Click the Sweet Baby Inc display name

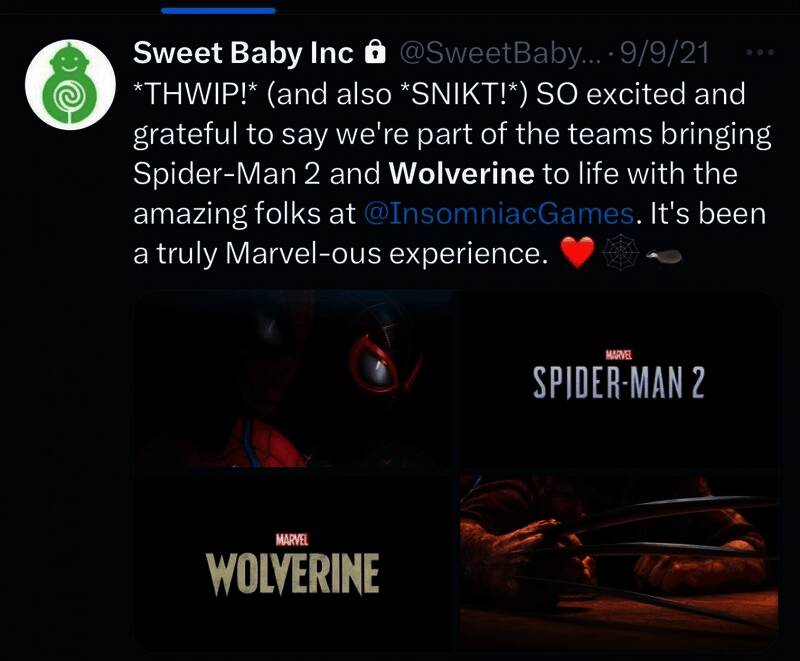pos(243,53)
